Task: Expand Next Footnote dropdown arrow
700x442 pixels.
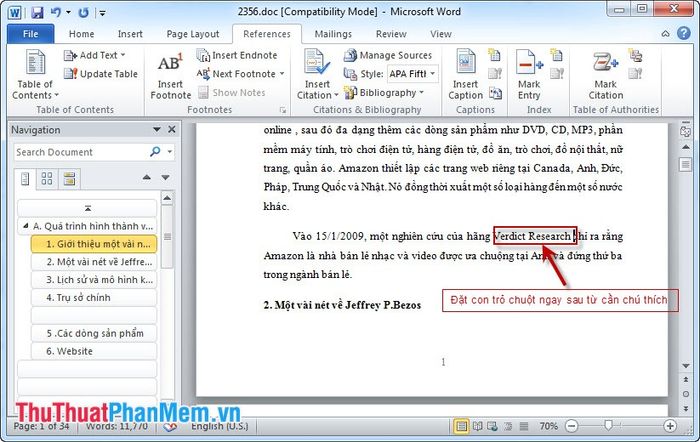Action: (282, 74)
